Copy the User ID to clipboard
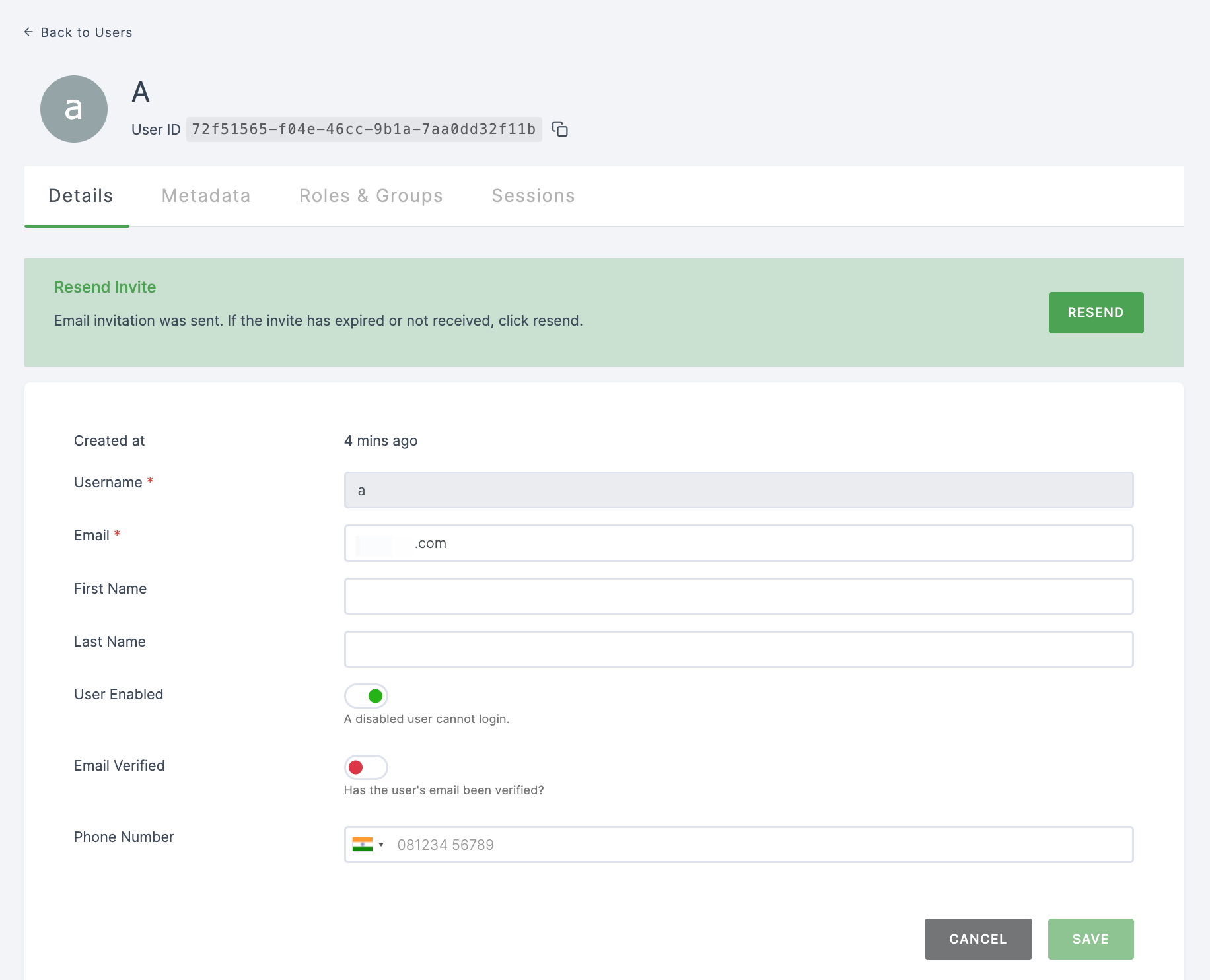This screenshot has height=980, width=1210. pyautogui.click(x=560, y=129)
